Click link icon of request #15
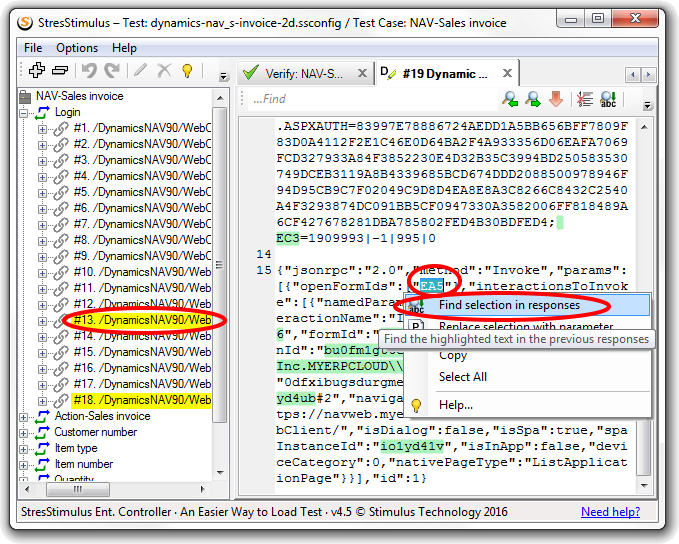This screenshot has width=679, height=544. pos(61,353)
